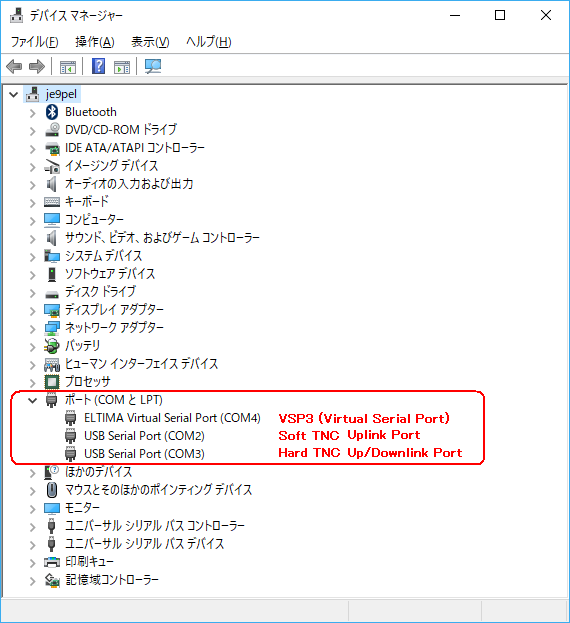The width and height of the screenshot is (570, 623).
Task: Expand the ほかのデバイス category
Action: [x=33, y=473]
